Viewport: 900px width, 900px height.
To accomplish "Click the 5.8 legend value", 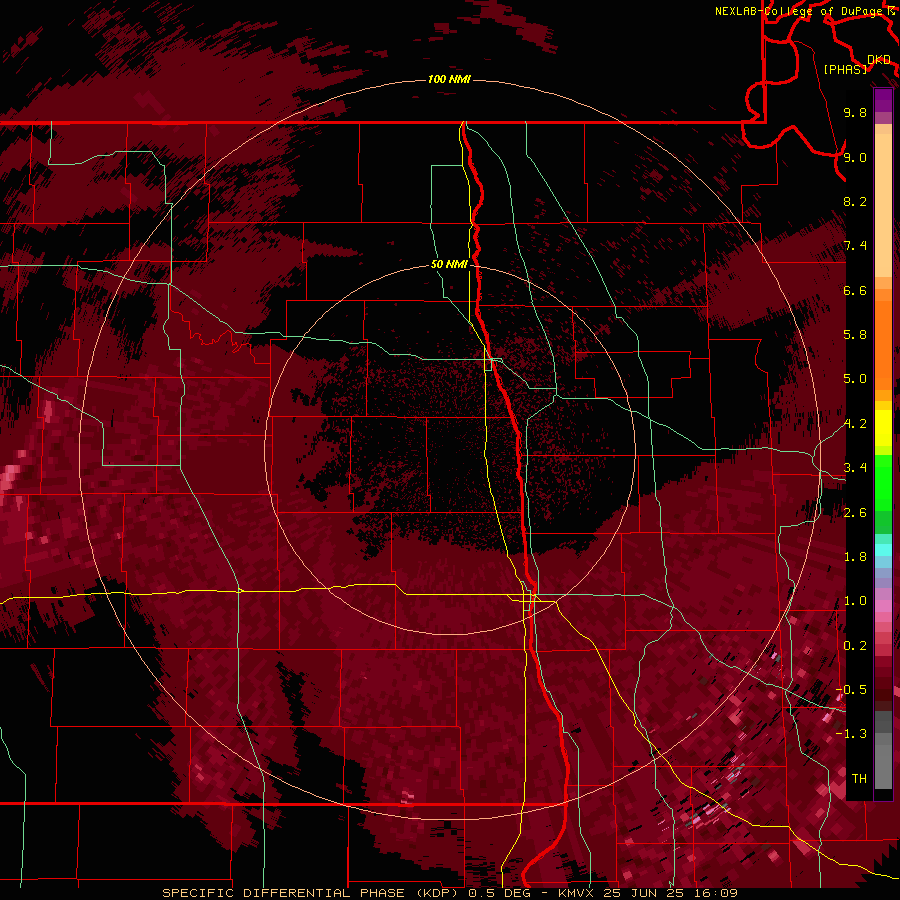I will point(855,335).
